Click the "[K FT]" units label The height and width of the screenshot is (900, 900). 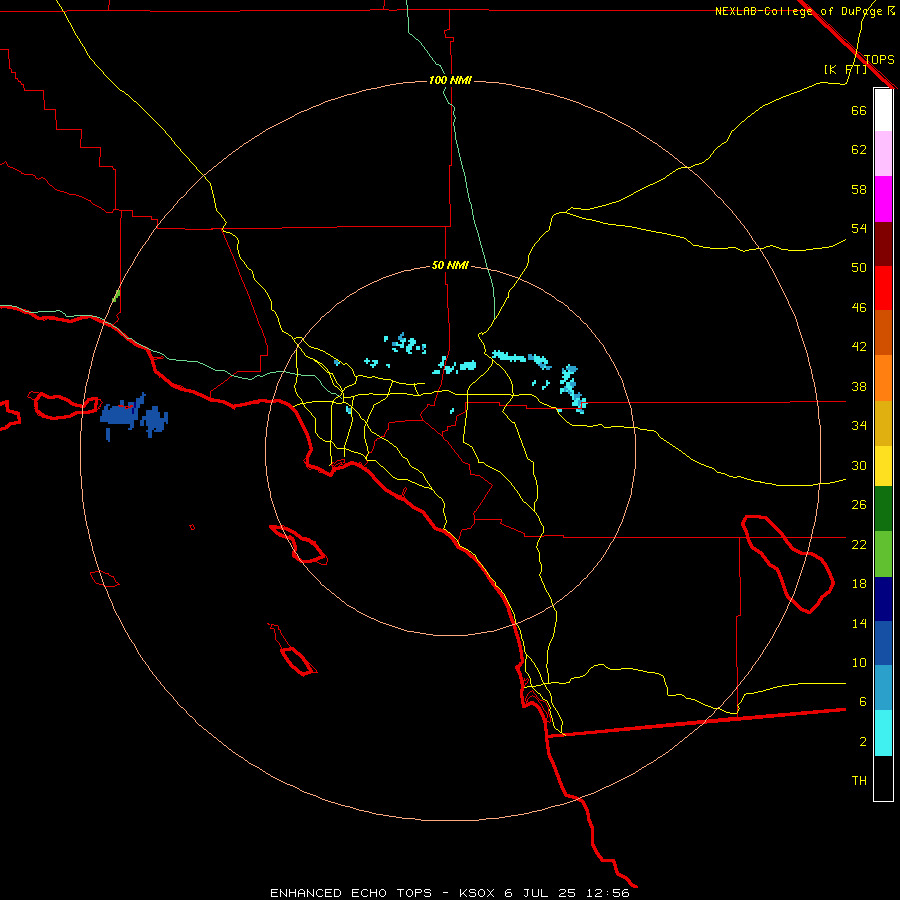pyautogui.click(x=845, y=70)
